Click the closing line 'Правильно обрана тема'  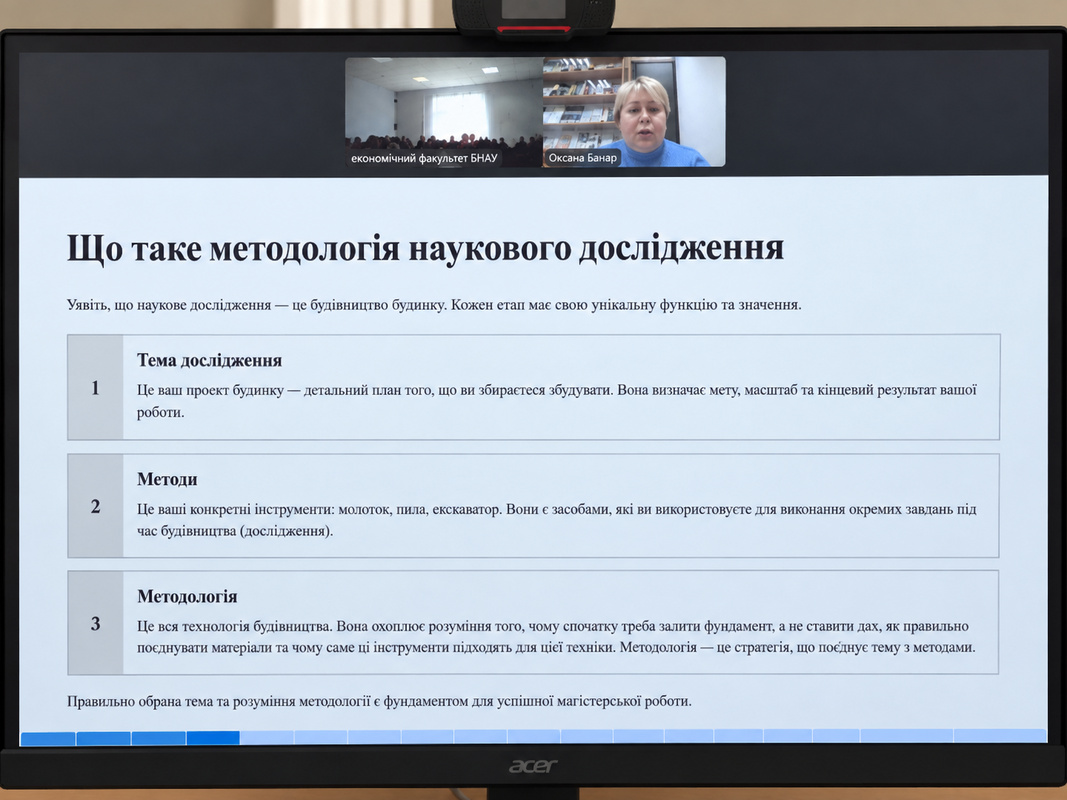(x=379, y=701)
